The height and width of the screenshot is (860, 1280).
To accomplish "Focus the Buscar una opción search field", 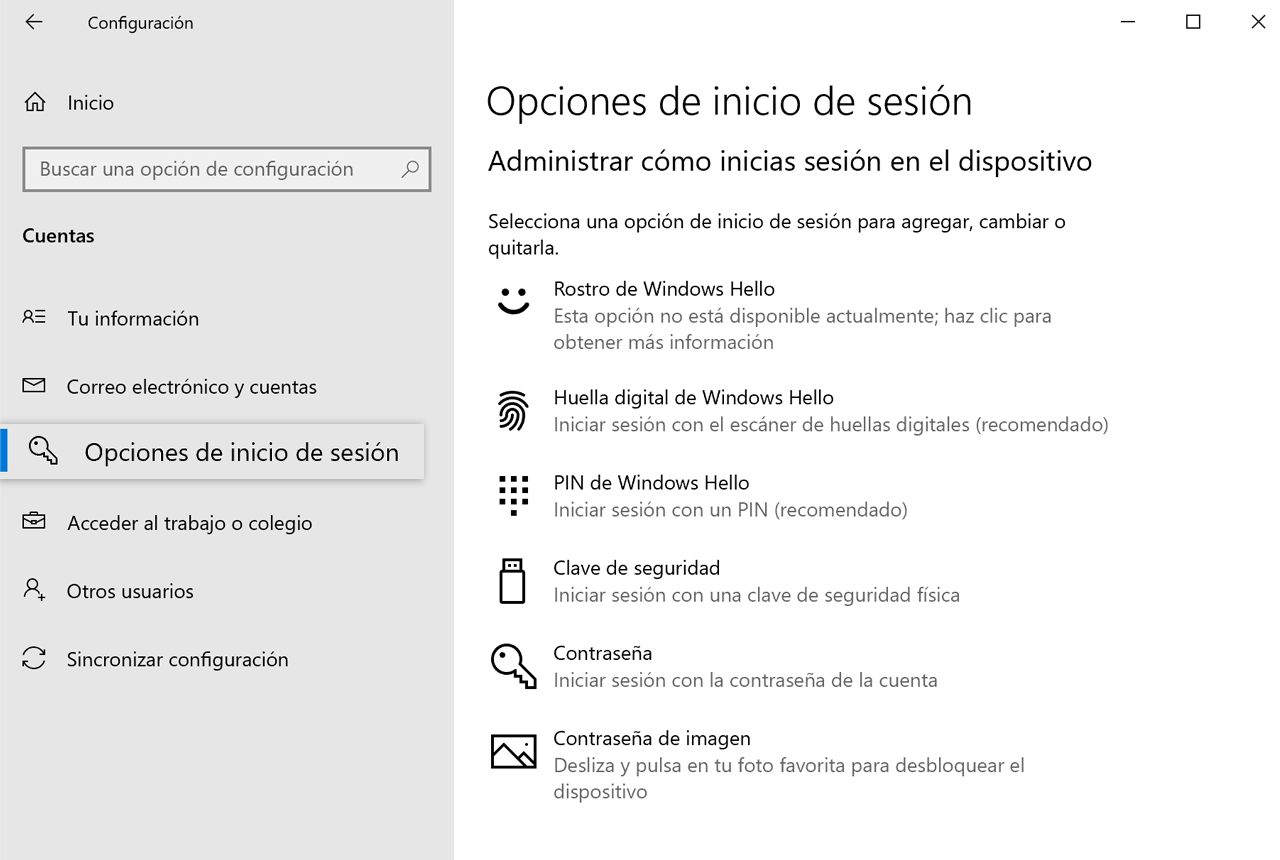I will coord(227,169).
